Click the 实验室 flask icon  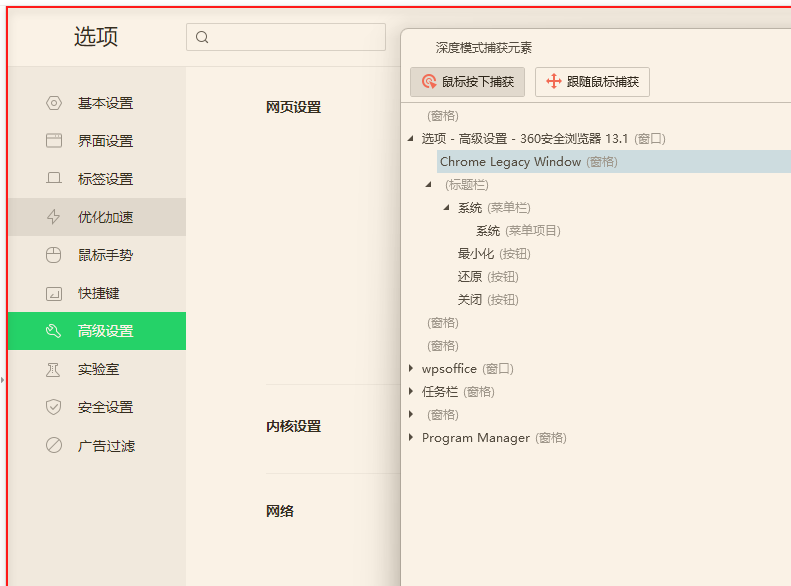coord(53,370)
